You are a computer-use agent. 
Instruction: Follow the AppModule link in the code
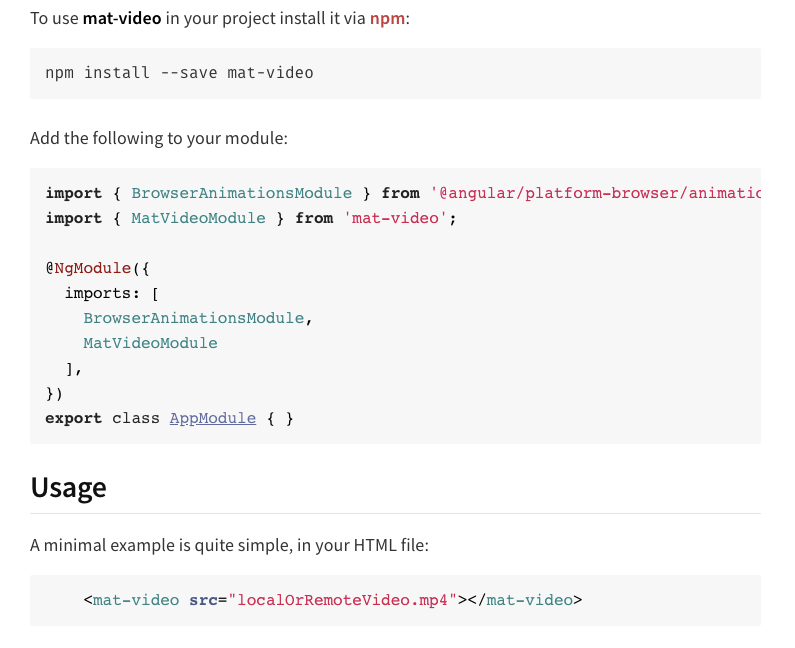[212, 418]
